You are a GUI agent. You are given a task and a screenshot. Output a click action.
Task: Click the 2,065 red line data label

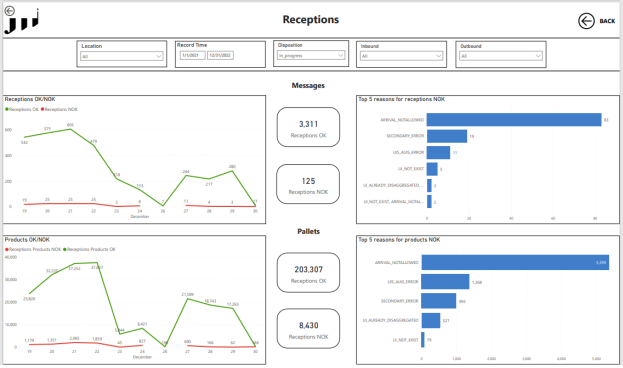[74, 339]
